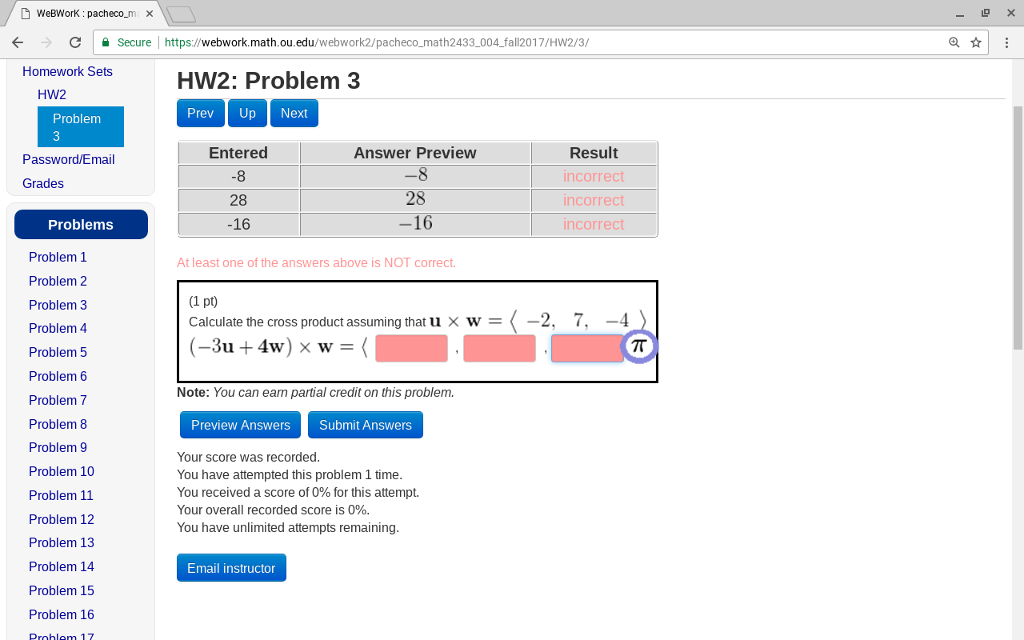Submit your answers

coord(365,424)
